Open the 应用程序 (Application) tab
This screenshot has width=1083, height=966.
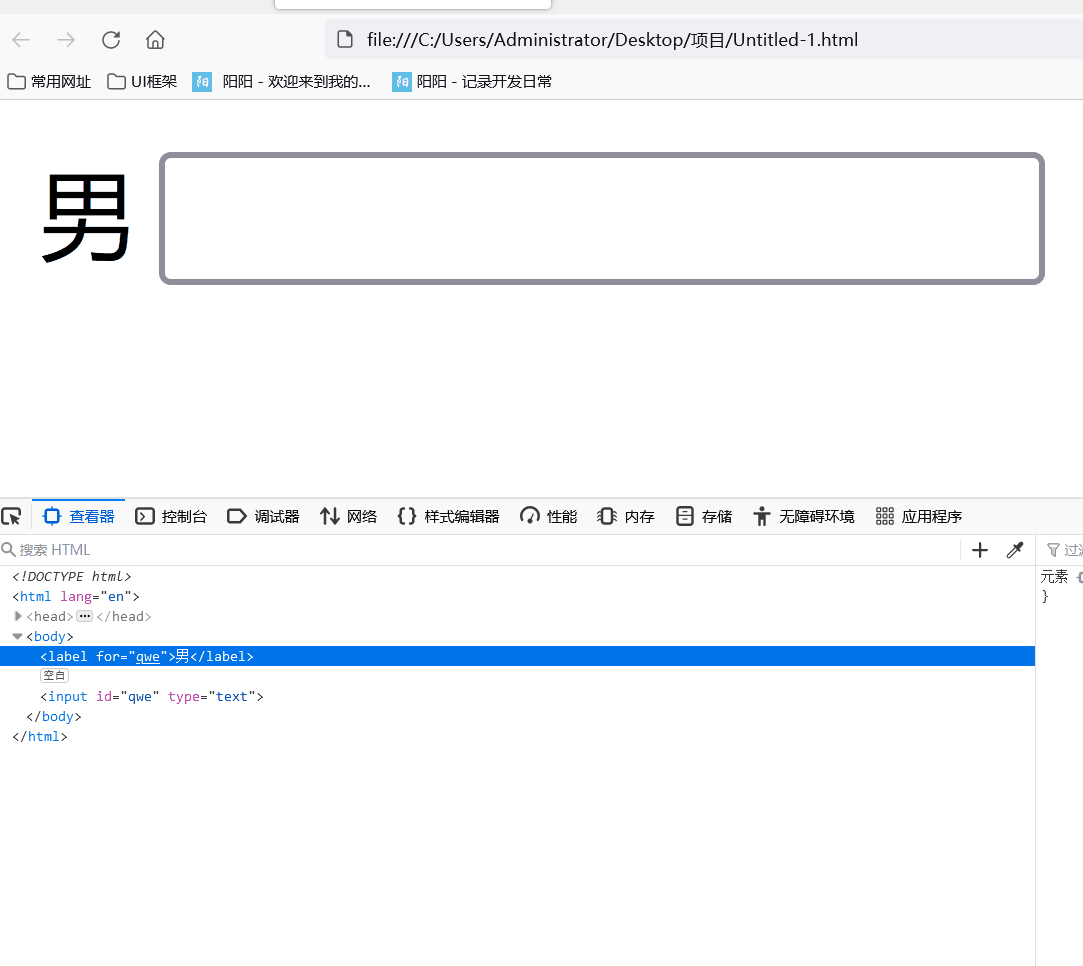(918, 515)
